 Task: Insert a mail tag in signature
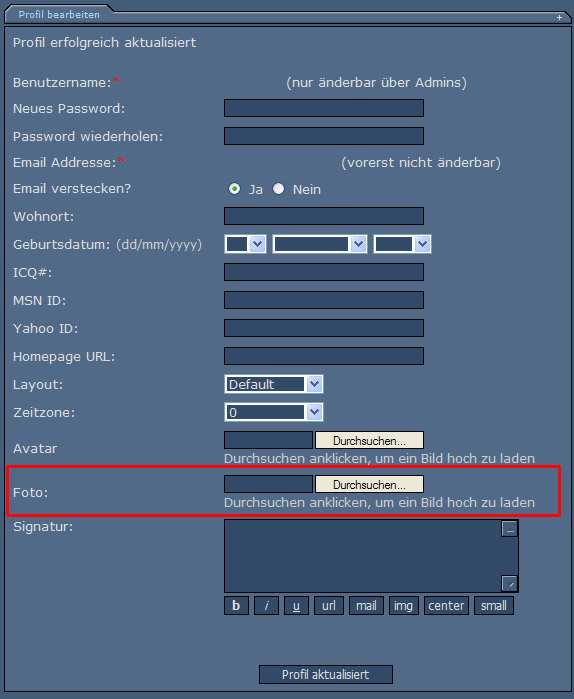tap(366, 606)
